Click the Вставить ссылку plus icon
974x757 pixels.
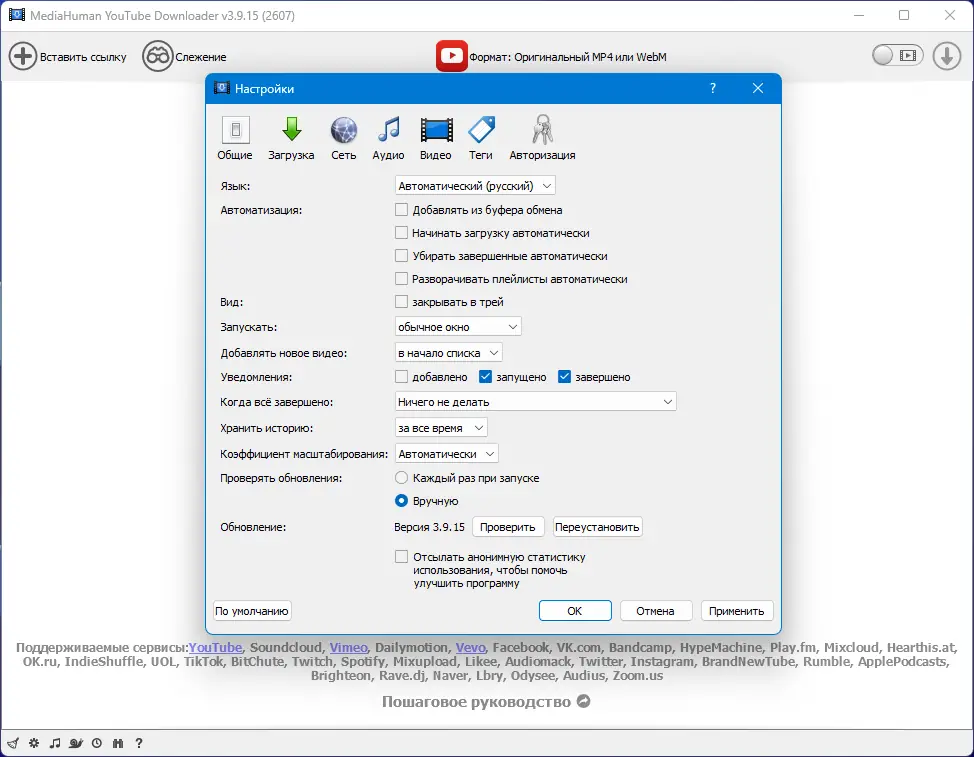pyautogui.click(x=23, y=57)
